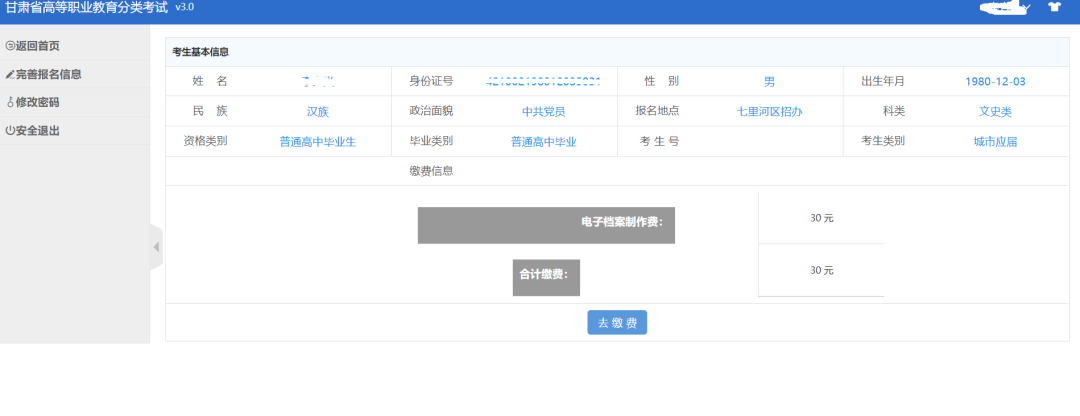Click the 七里河区招办 registration location value
Image resolution: width=1080 pixels, height=416 pixels.
coord(769,112)
